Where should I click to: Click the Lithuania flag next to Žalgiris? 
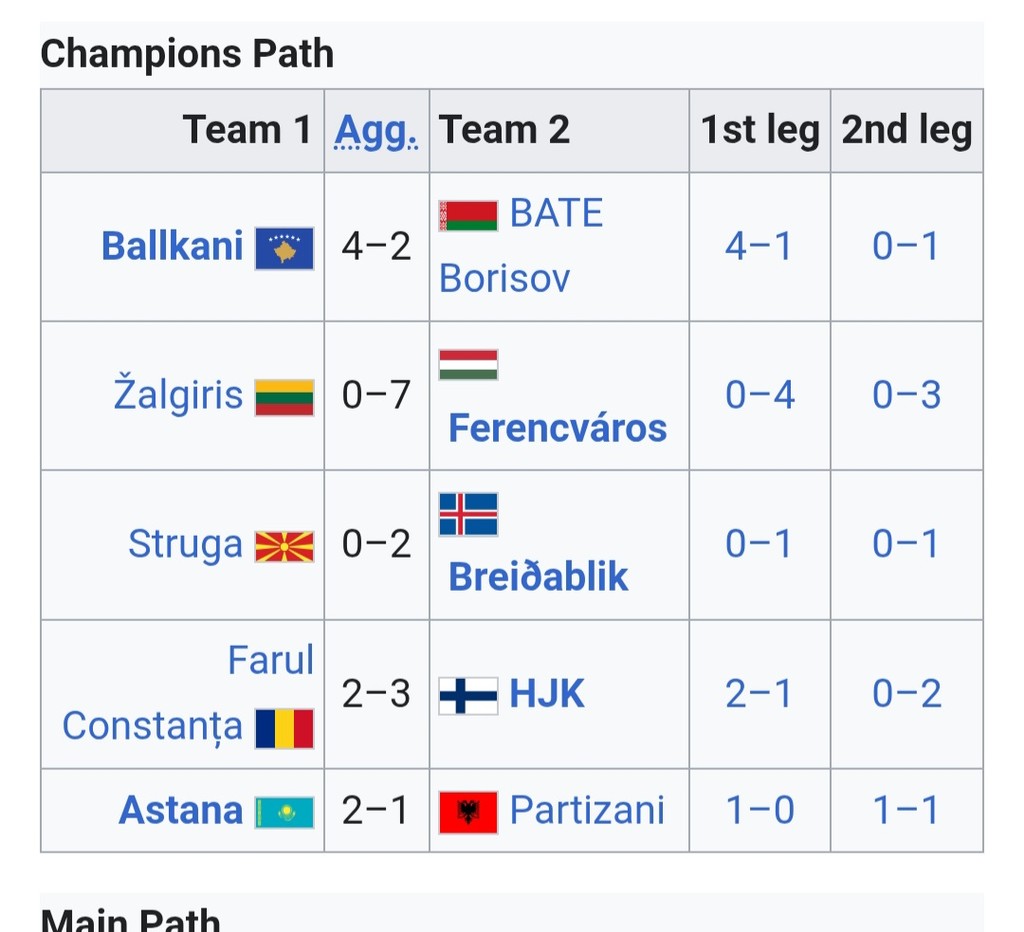(284, 397)
